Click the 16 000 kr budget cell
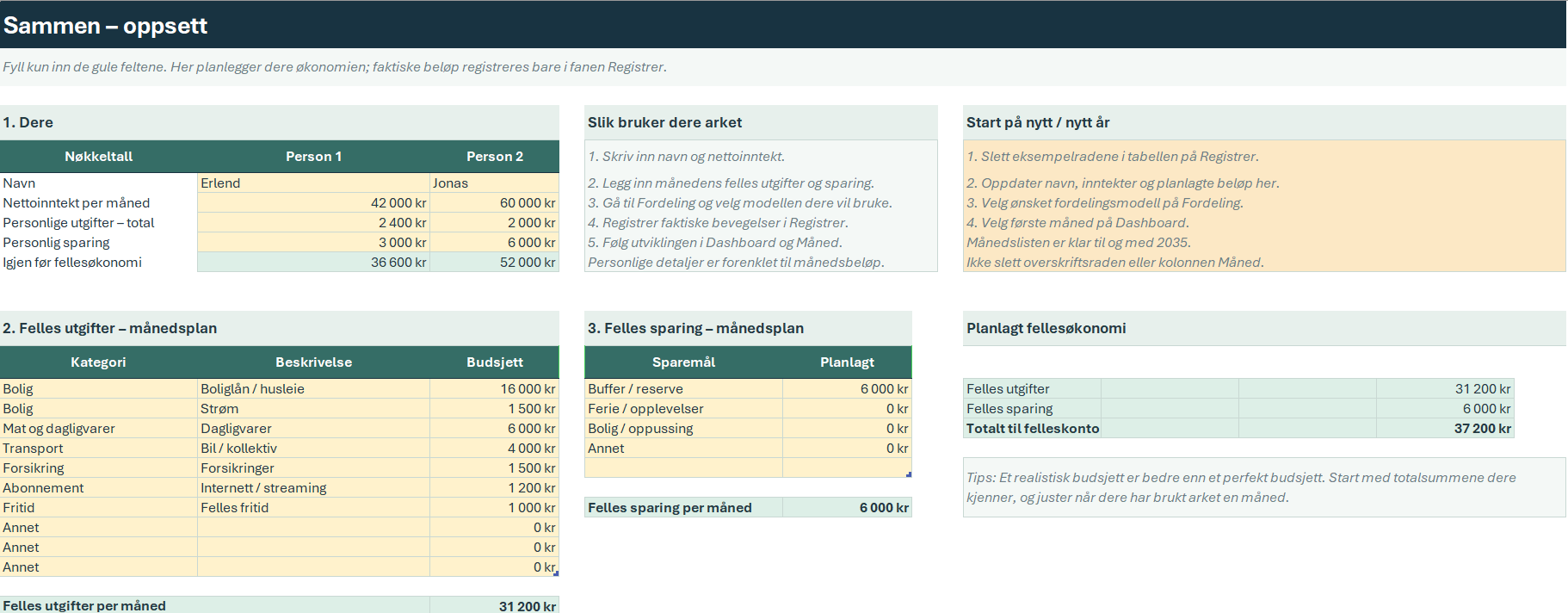 click(x=494, y=388)
